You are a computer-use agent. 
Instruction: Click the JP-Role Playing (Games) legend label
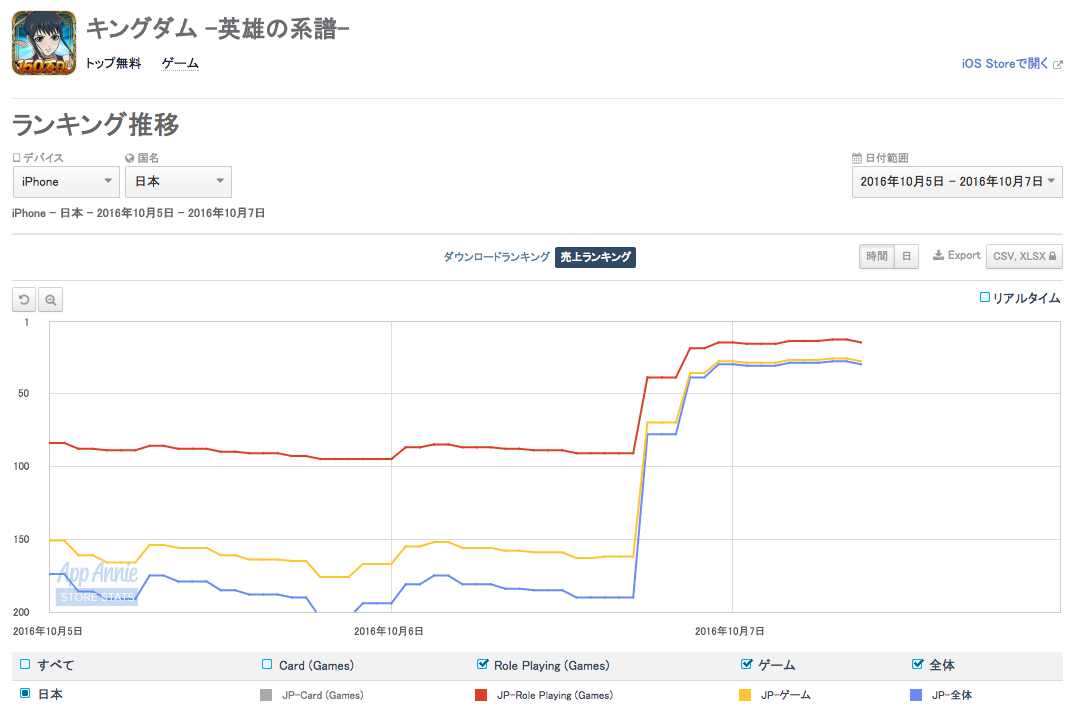point(555,695)
